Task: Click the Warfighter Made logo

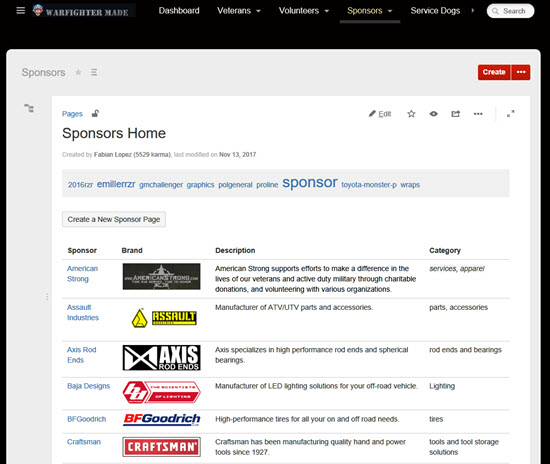Action: pyautogui.click(x=84, y=11)
